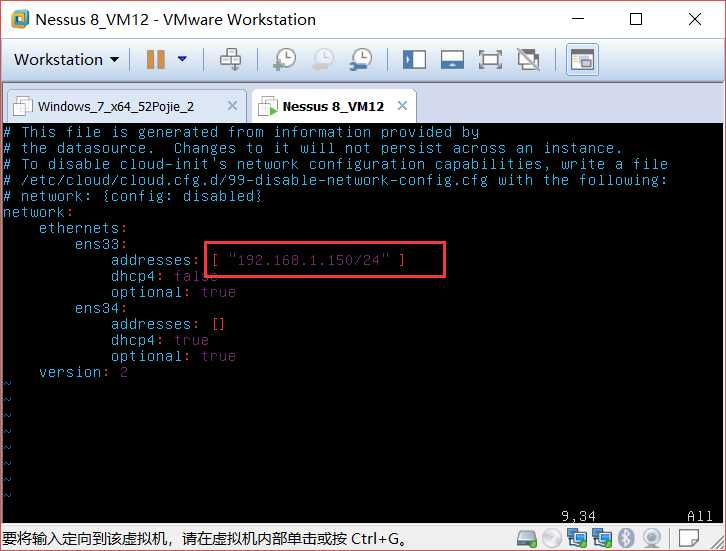Click the '# network: {config: disabled}' comment
The height and width of the screenshot is (551, 726).
[x=132, y=196]
